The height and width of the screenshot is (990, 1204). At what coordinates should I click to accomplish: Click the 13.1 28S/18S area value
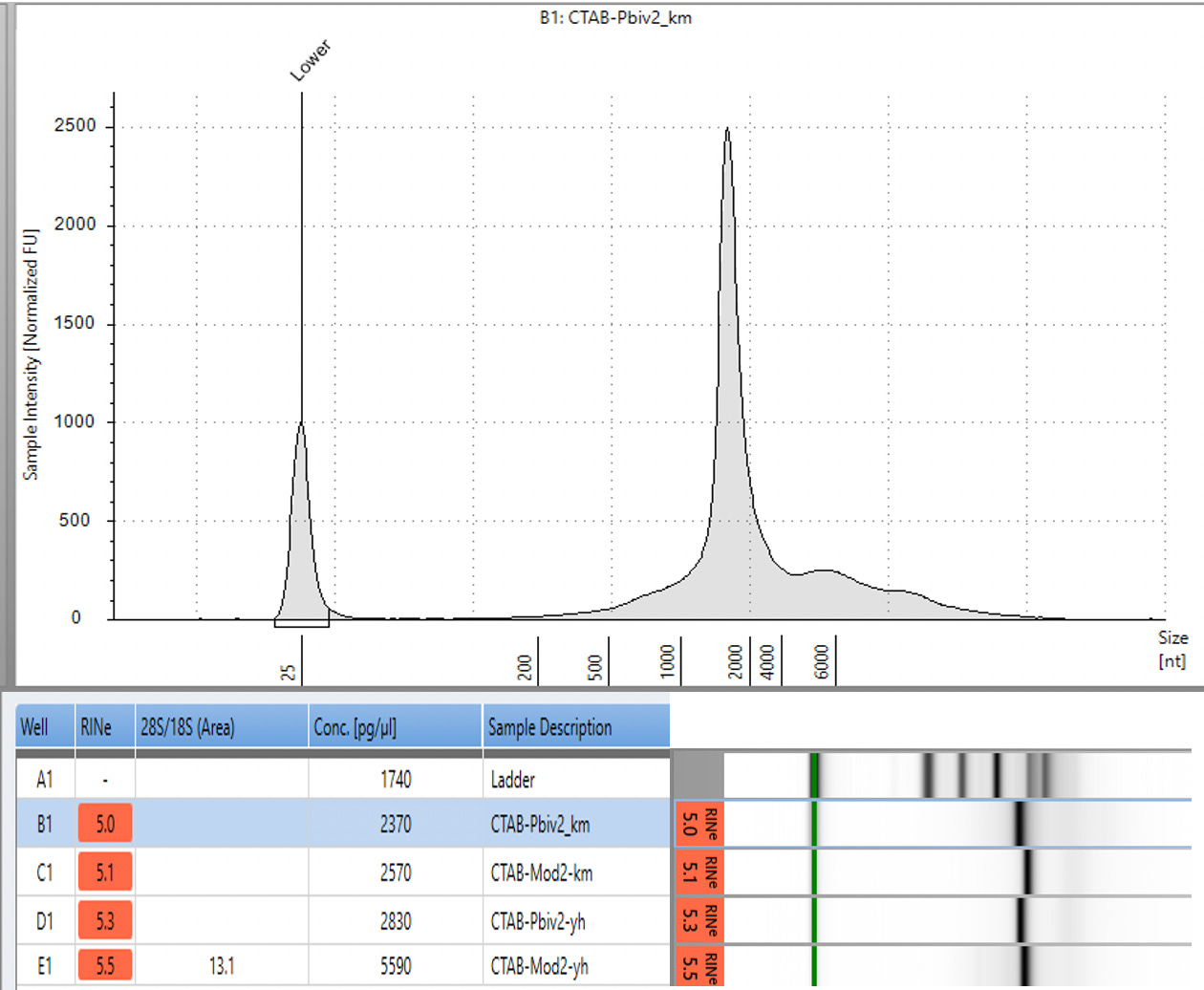pos(222,966)
